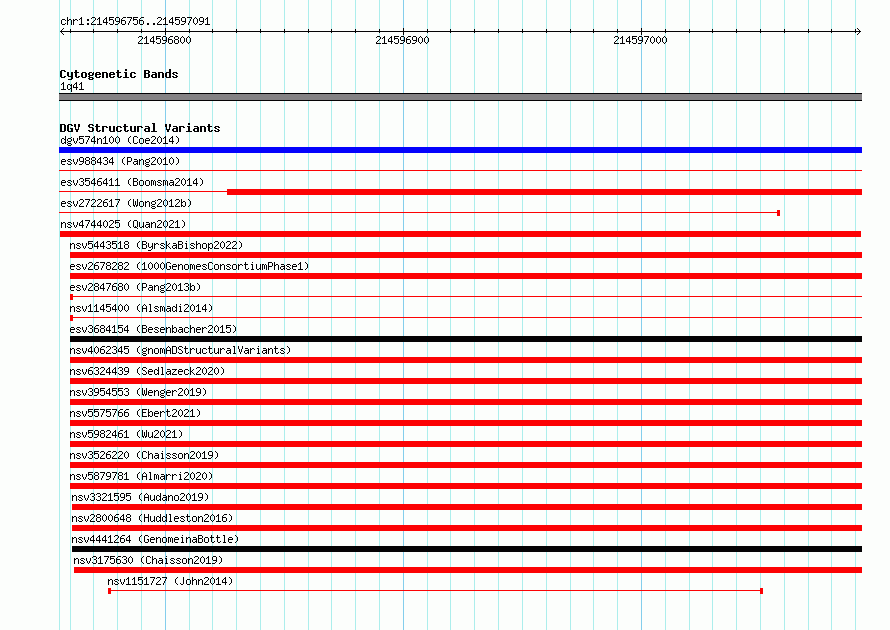Select variant nsv3175630 (Chaisson2019) label
Screen dimensions: 890x630
(148, 560)
